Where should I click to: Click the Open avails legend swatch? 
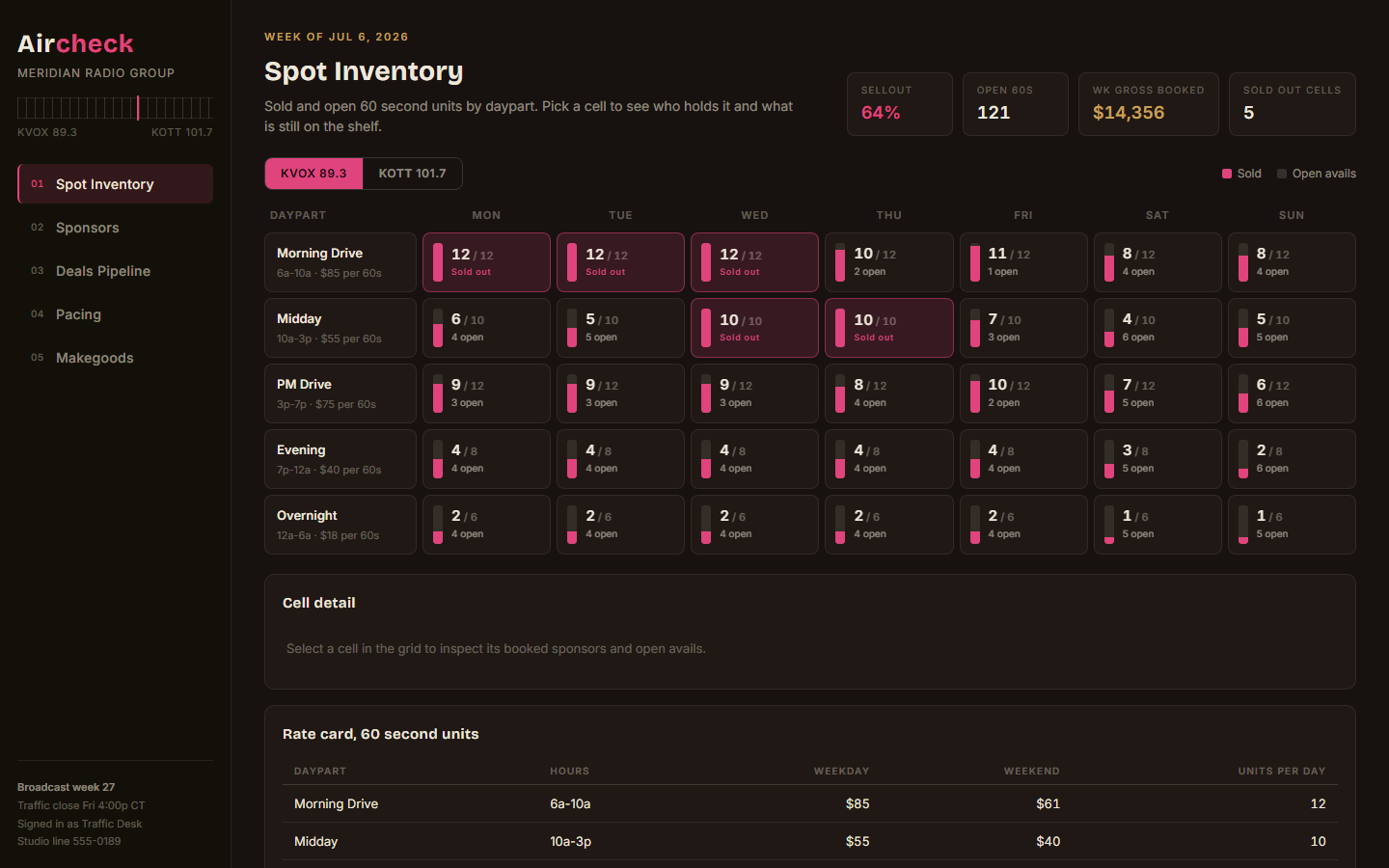click(x=1282, y=174)
